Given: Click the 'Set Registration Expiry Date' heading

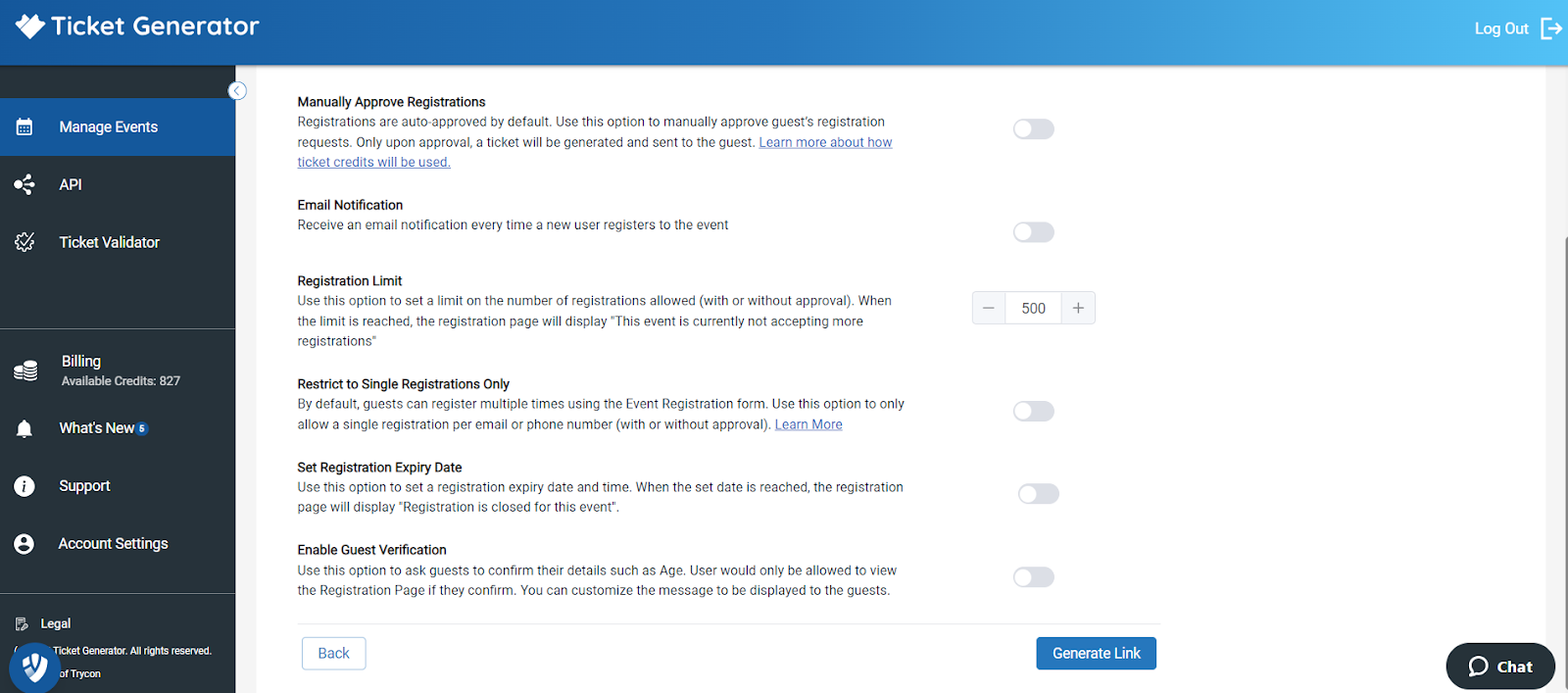Looking at the screenshot, I should pos(379,468).
